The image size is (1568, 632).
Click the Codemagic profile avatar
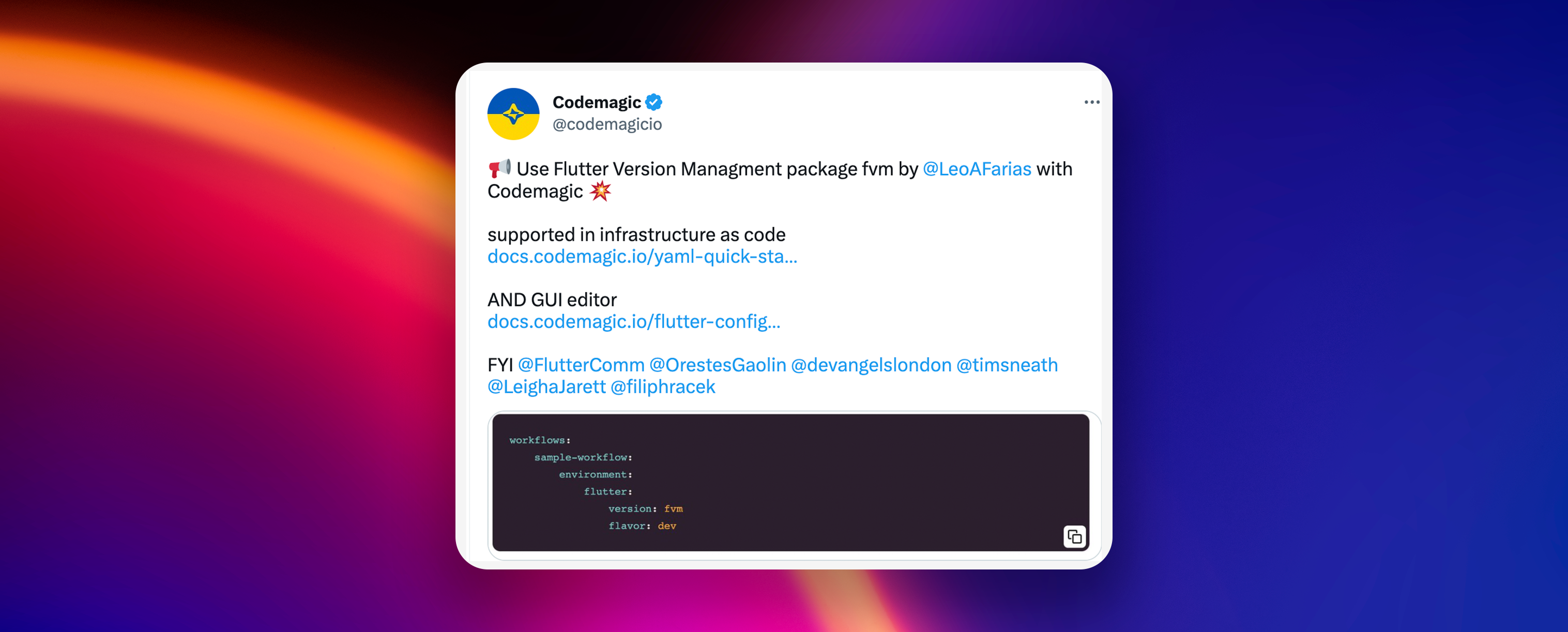[513, 114]
